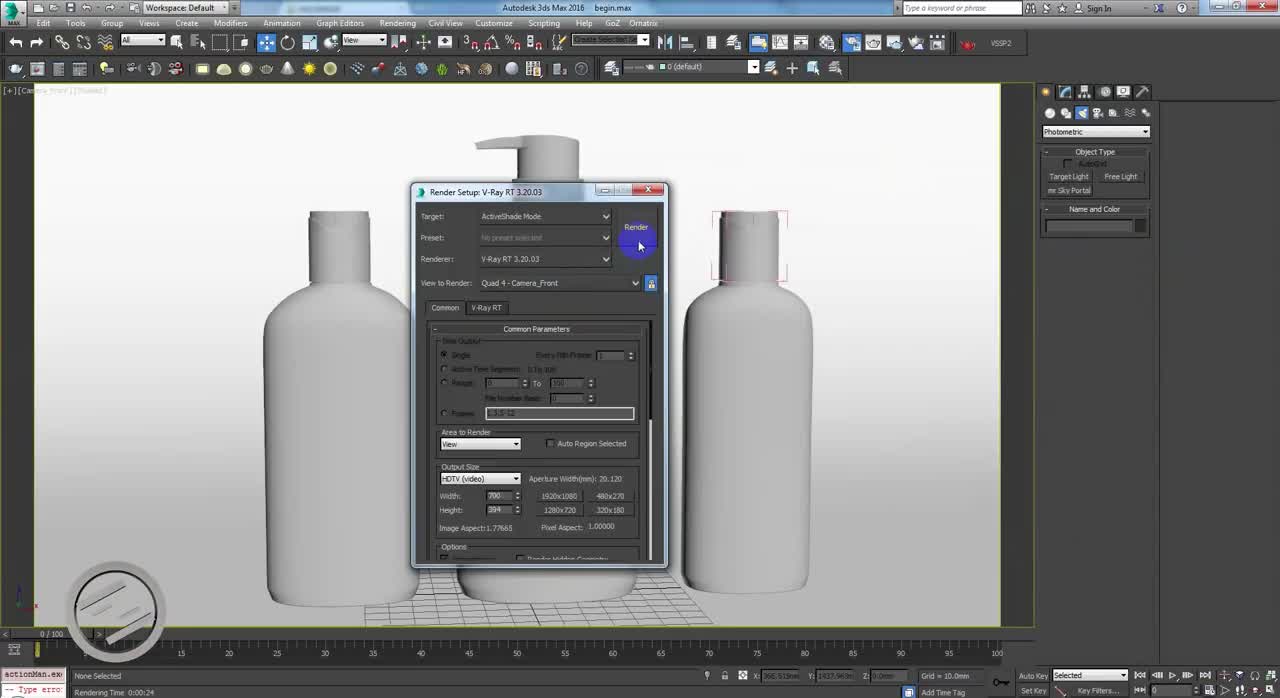Toggle Set Key mode
The width and height of the screenshot is (1280, 698).
(1033, 690)
